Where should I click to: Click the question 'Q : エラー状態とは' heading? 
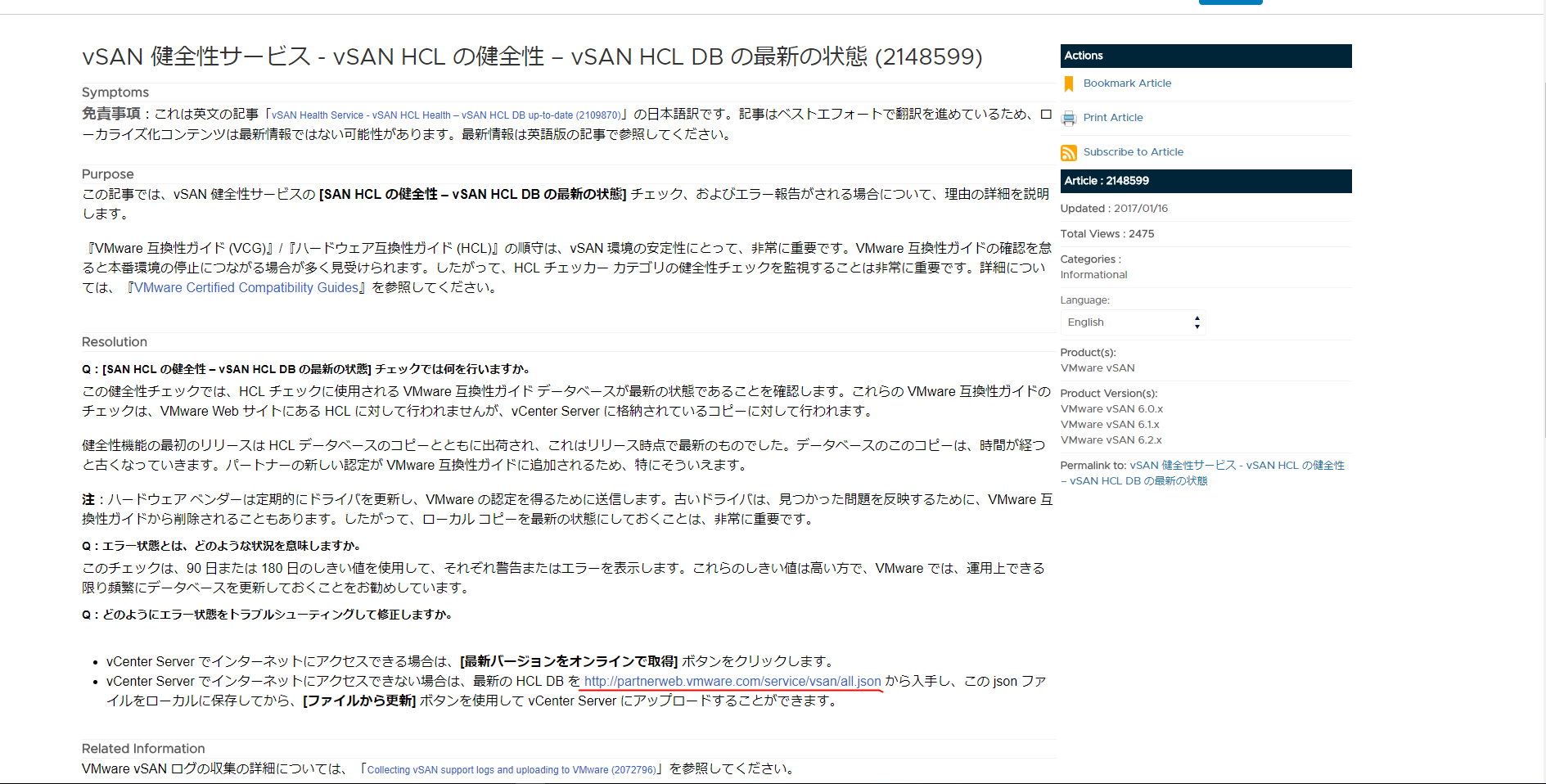click(221, 546)
